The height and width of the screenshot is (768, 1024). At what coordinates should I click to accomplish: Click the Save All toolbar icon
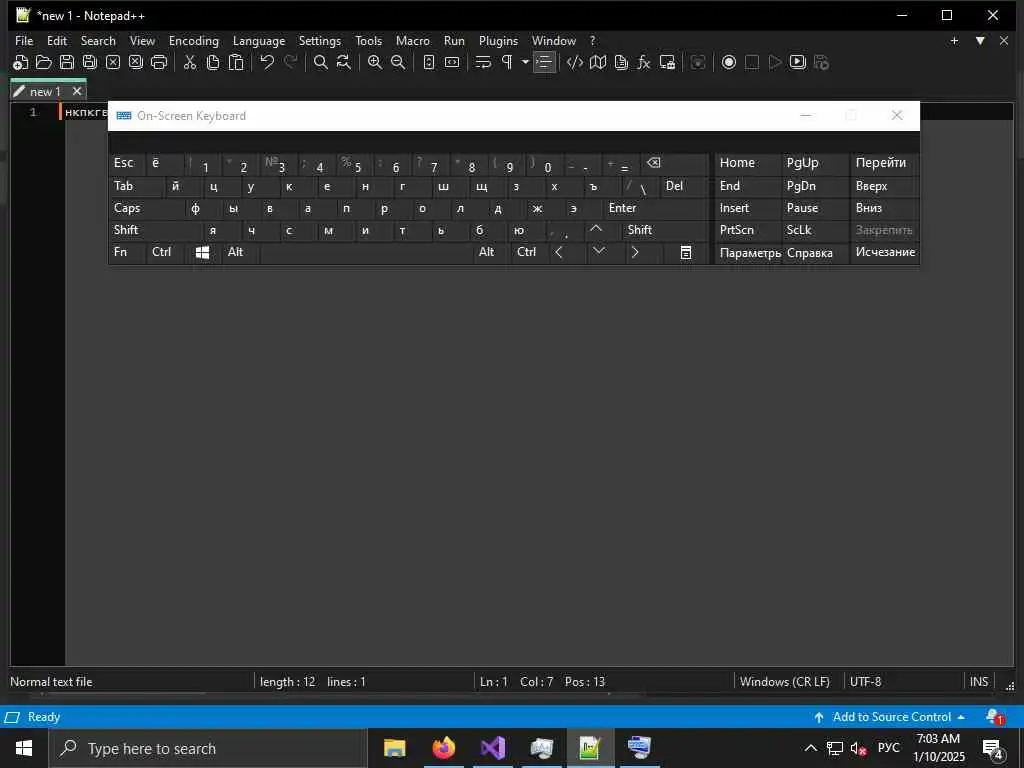(x=89, y=63)
